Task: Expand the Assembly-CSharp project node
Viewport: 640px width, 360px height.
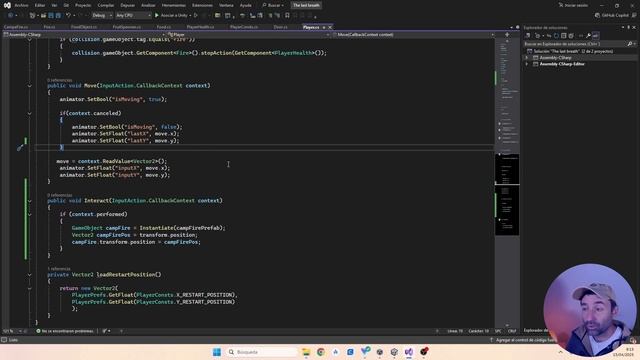Action: (527, 58)
